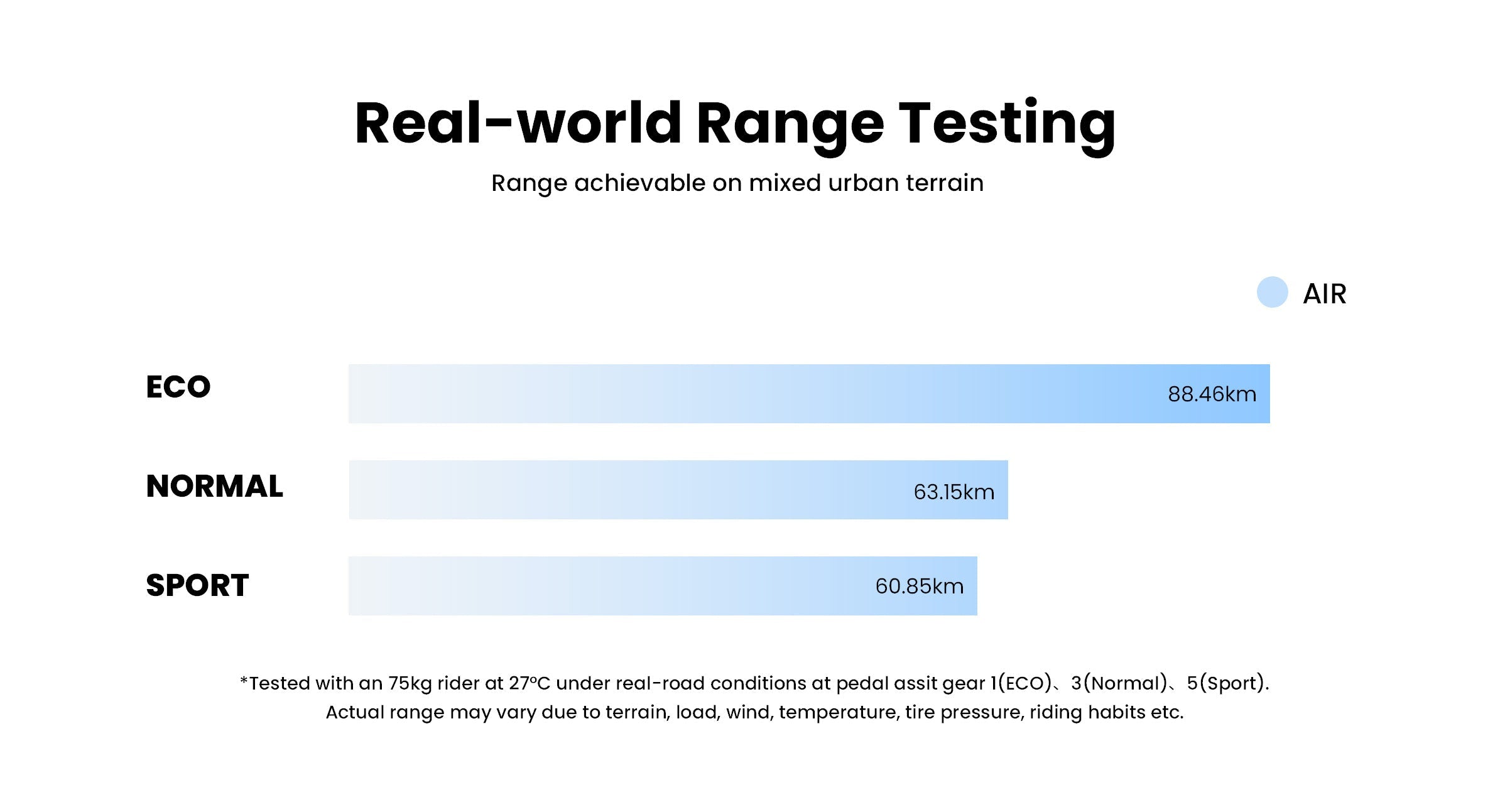
Task: Click the 60.85km value
Action: click(919, 587)
